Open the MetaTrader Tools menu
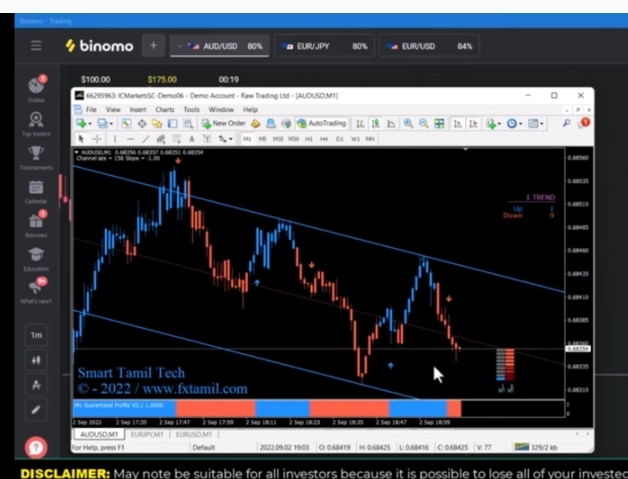The height and width of the screenshot is (479, 628). tap(191, 109)
